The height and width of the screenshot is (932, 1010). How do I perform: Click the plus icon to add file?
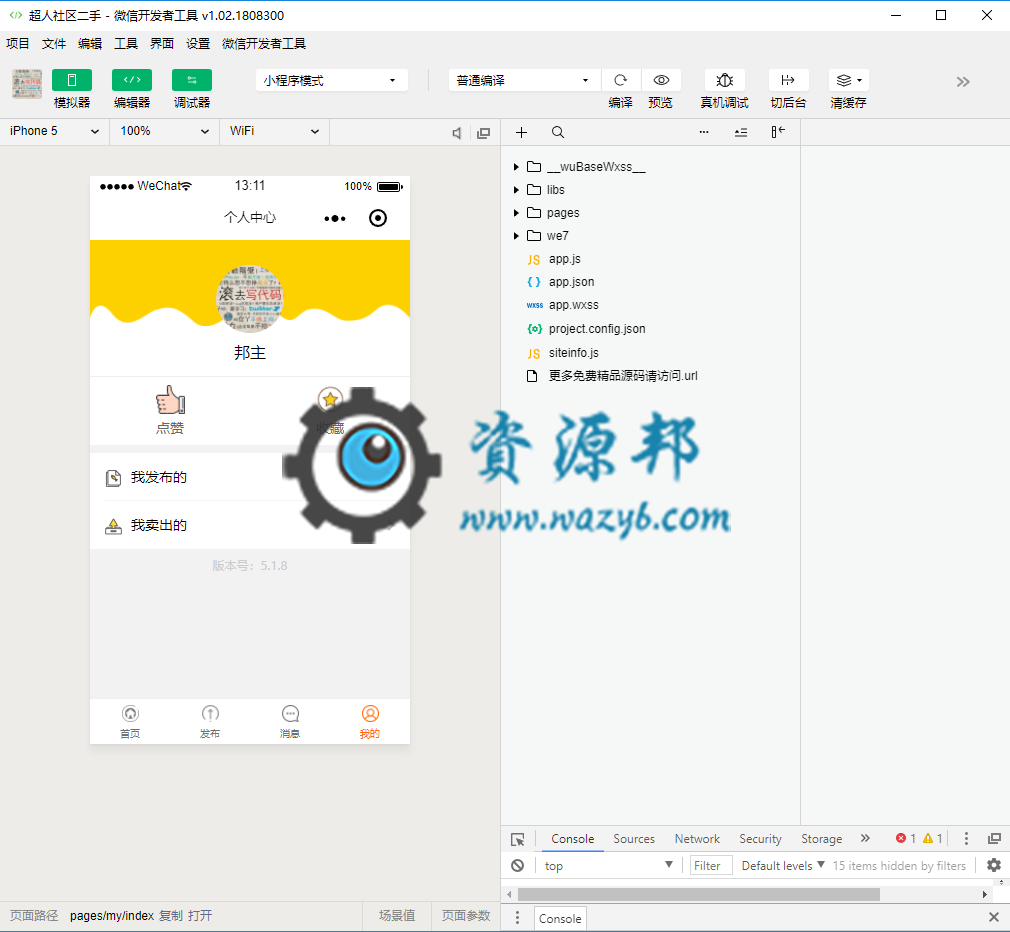pyautogui.click(x=522, y=132)
